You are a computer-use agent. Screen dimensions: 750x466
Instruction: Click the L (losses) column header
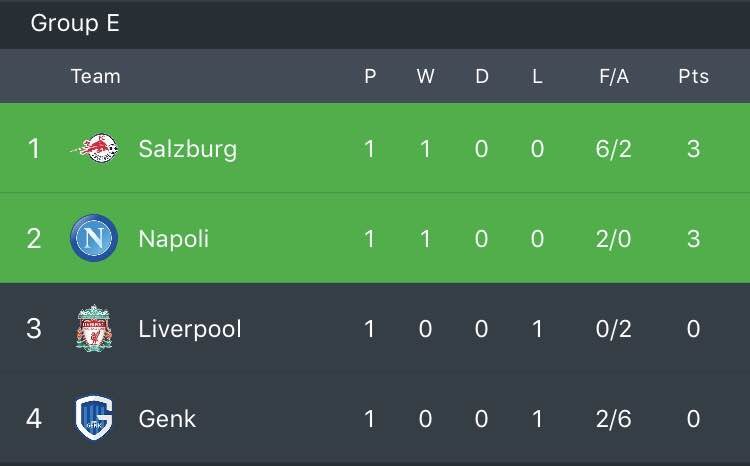click(x=537, y=76)
